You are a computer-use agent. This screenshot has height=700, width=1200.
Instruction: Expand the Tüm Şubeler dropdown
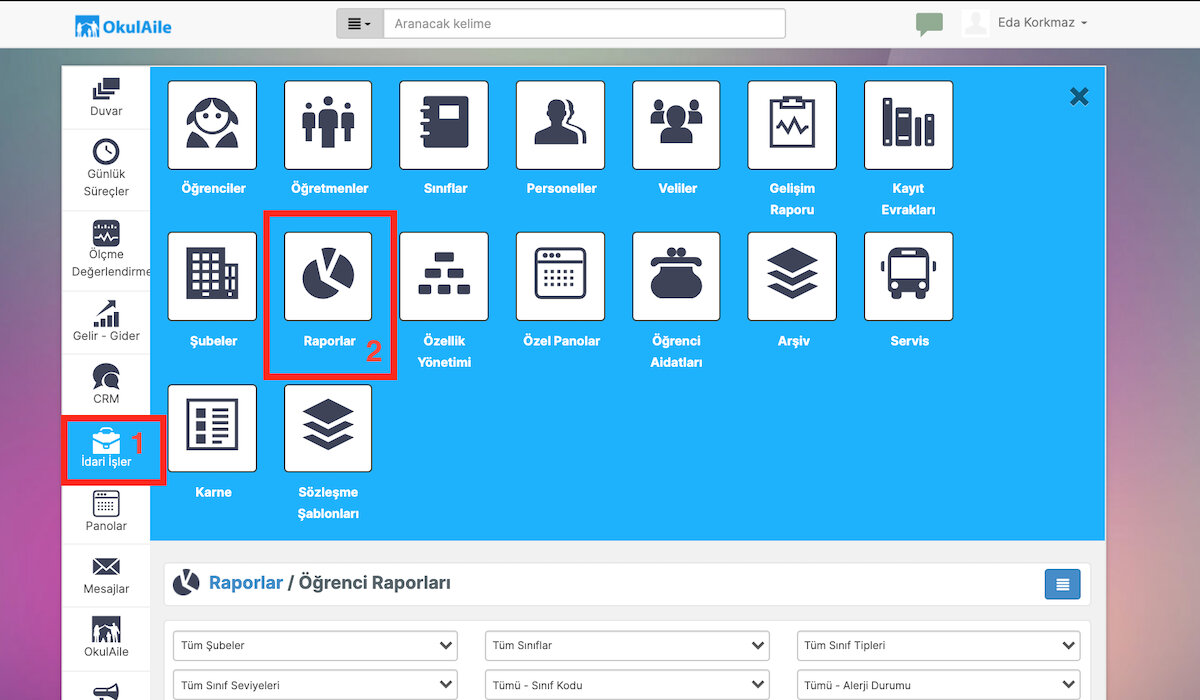click(x=315, y=645)
